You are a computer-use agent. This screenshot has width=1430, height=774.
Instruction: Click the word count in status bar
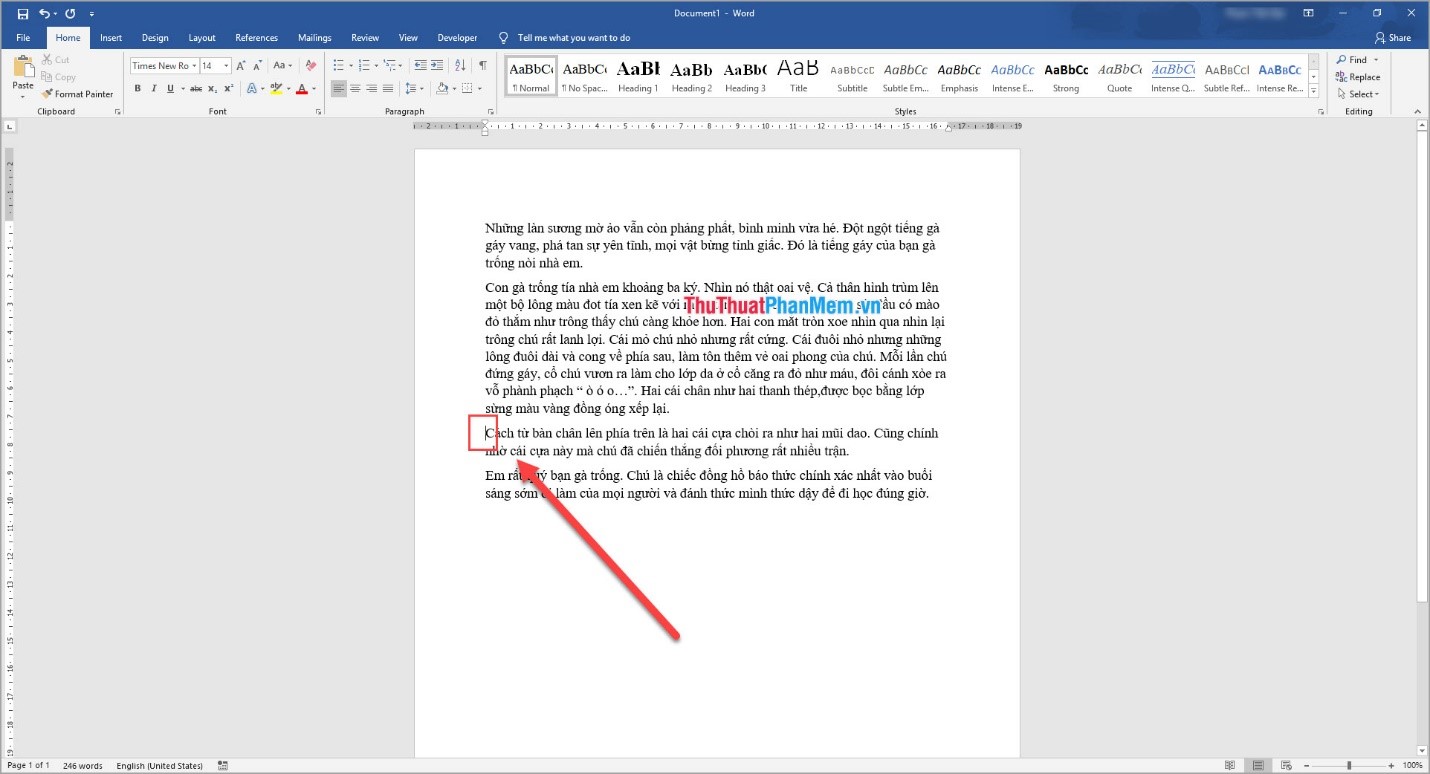pos(81,765)
